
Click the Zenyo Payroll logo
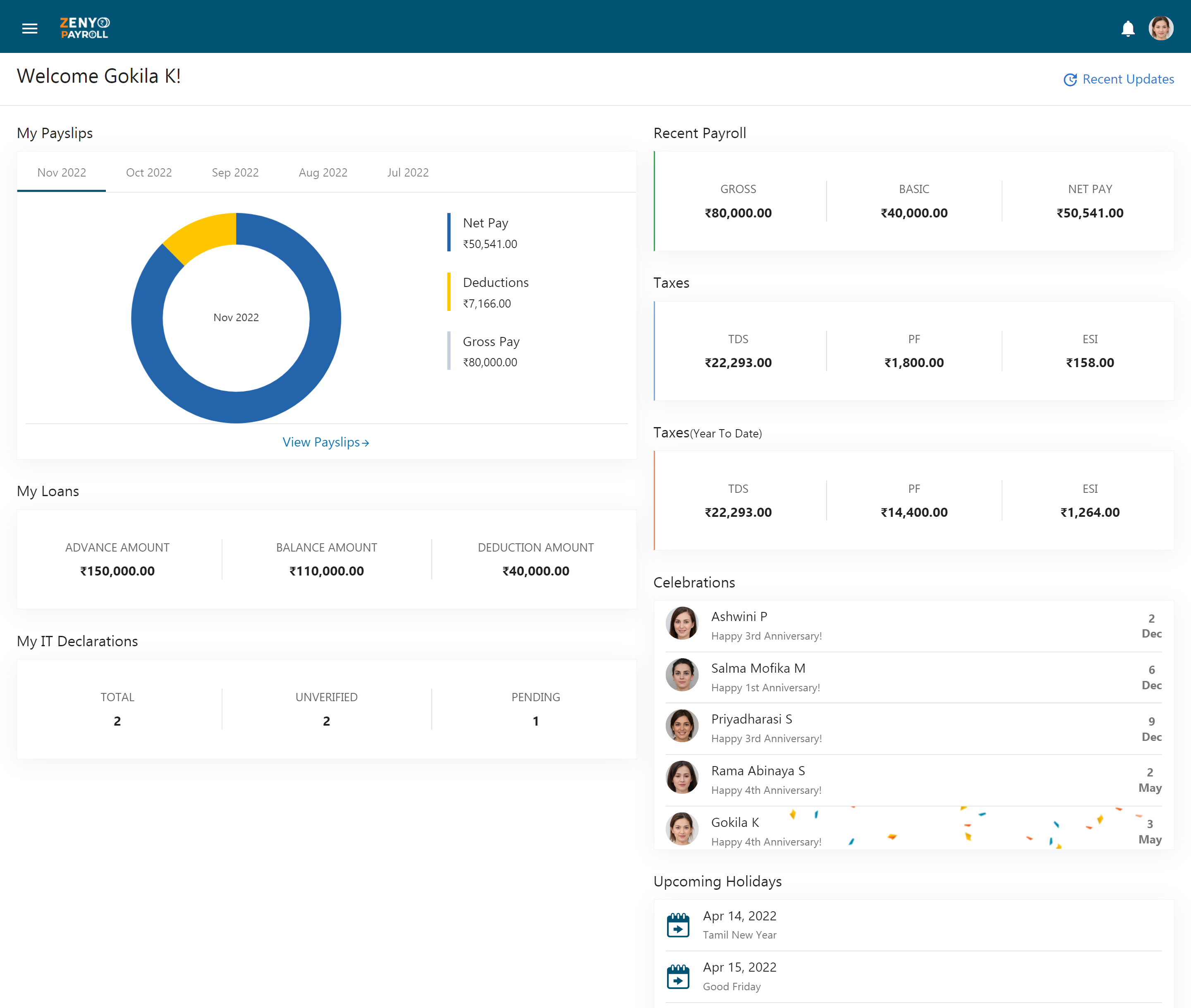click(x=85, y=27)
